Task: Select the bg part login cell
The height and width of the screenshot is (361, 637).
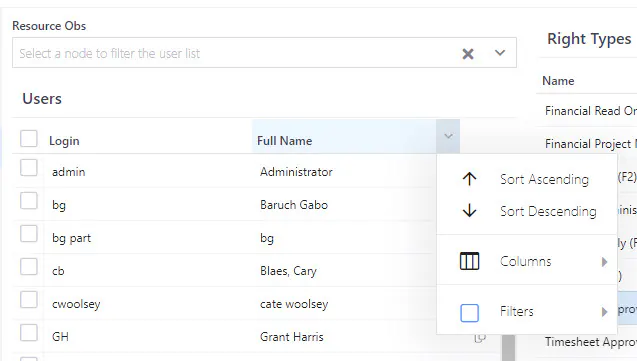Action: pyautogui.click(x=71, y=238)
